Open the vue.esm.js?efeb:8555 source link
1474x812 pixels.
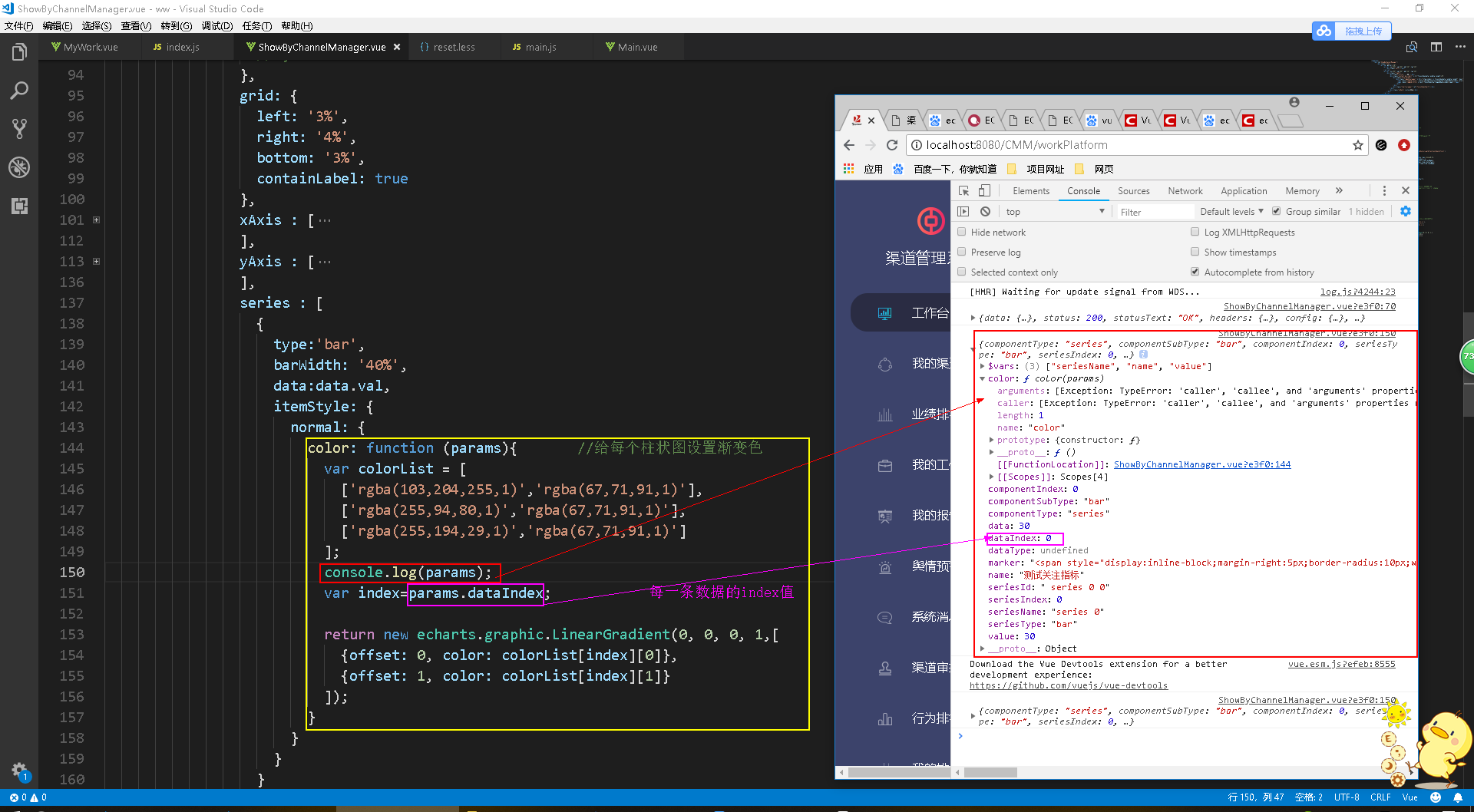[x=1342, y=664]
